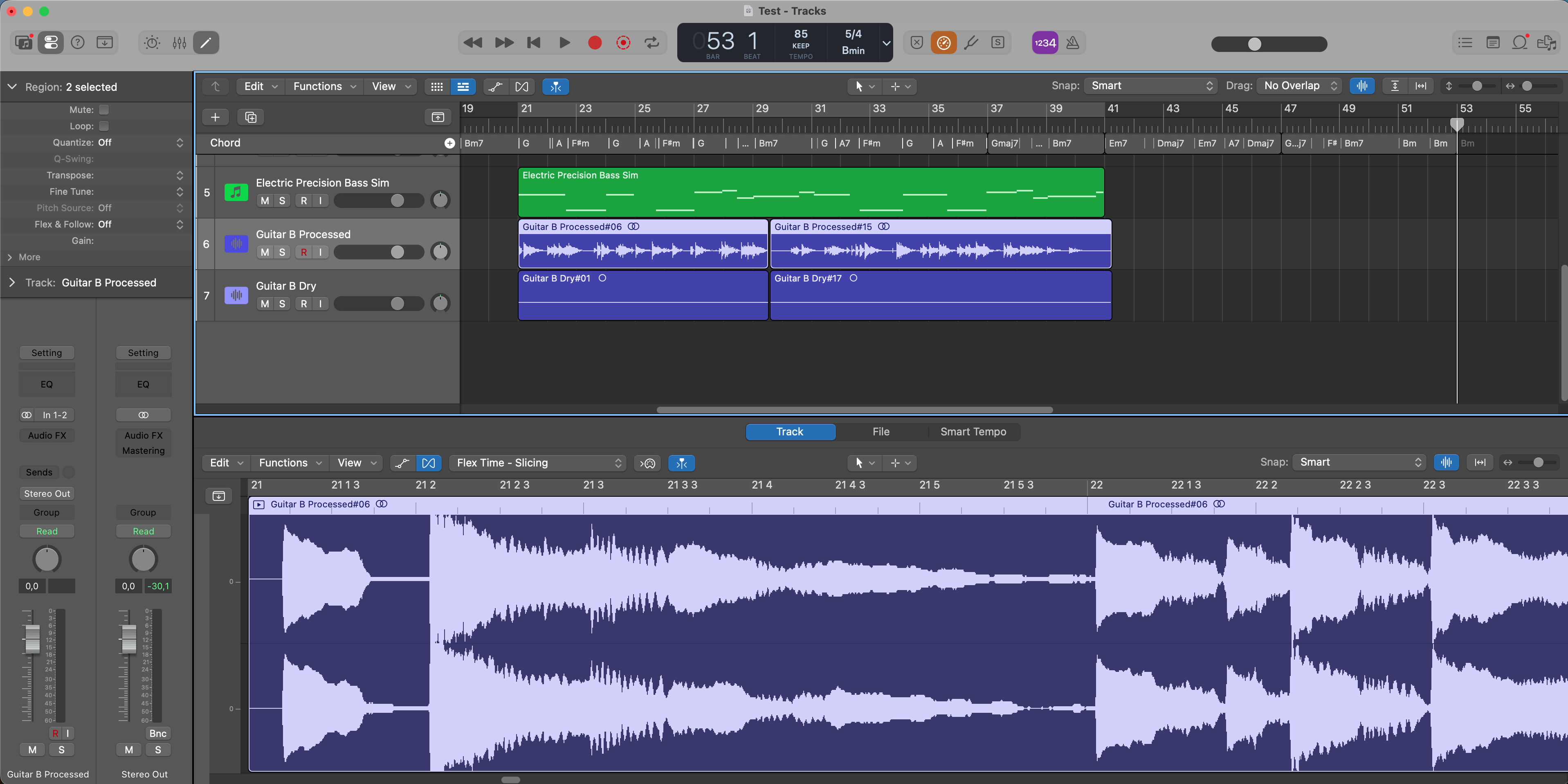Toggle the Metronome click icon

tap(1072, 43)
